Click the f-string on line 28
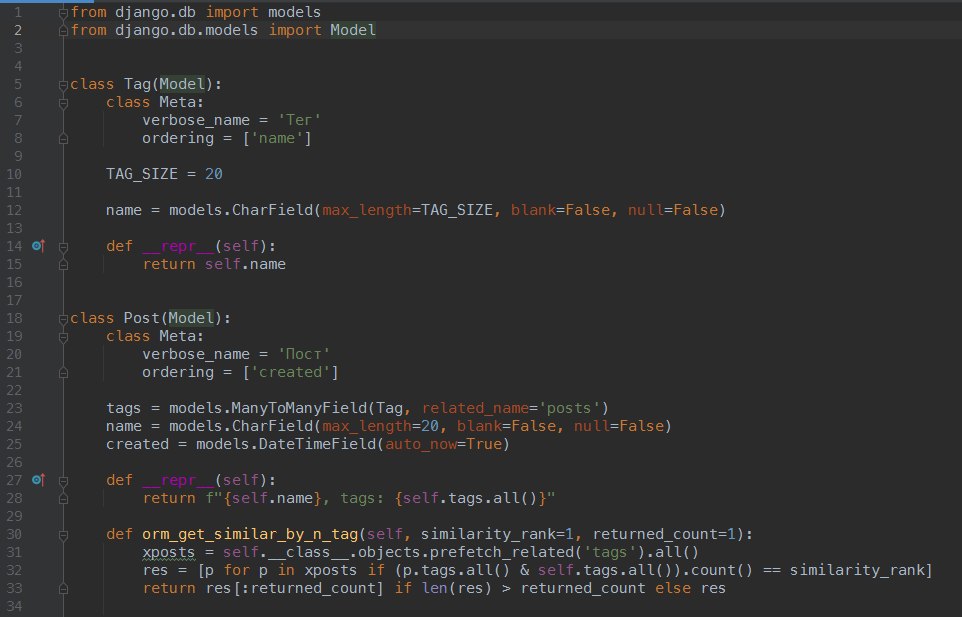This screenshot has height=617, width=962. (x=380, y=498)
